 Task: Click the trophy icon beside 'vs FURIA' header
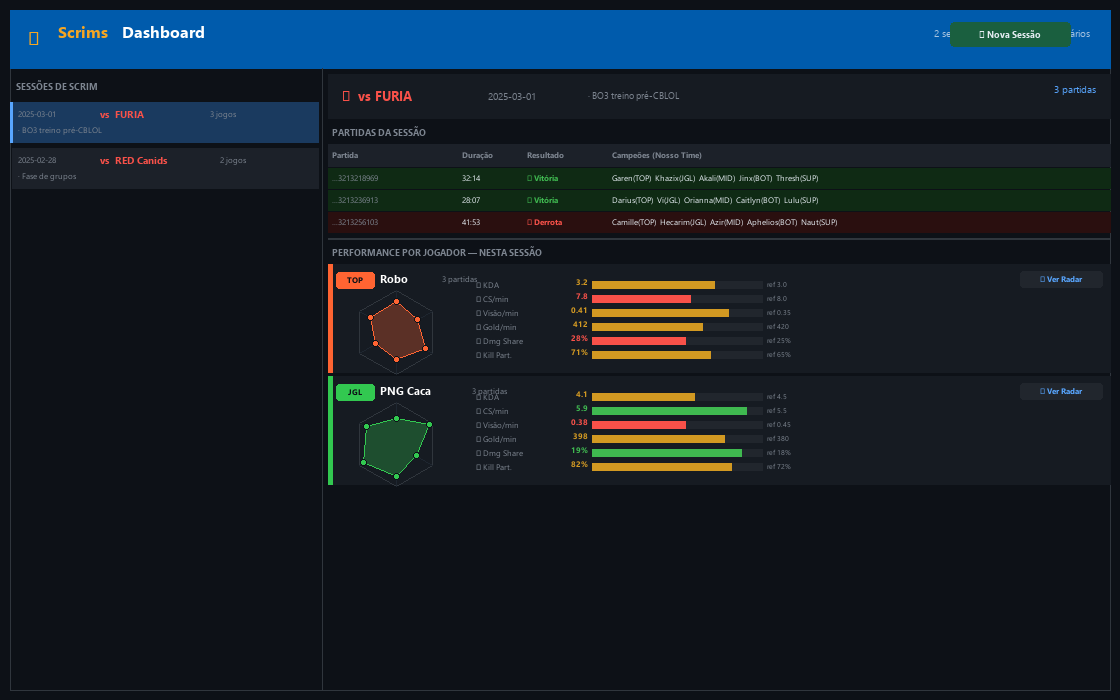tap(347, 96)
